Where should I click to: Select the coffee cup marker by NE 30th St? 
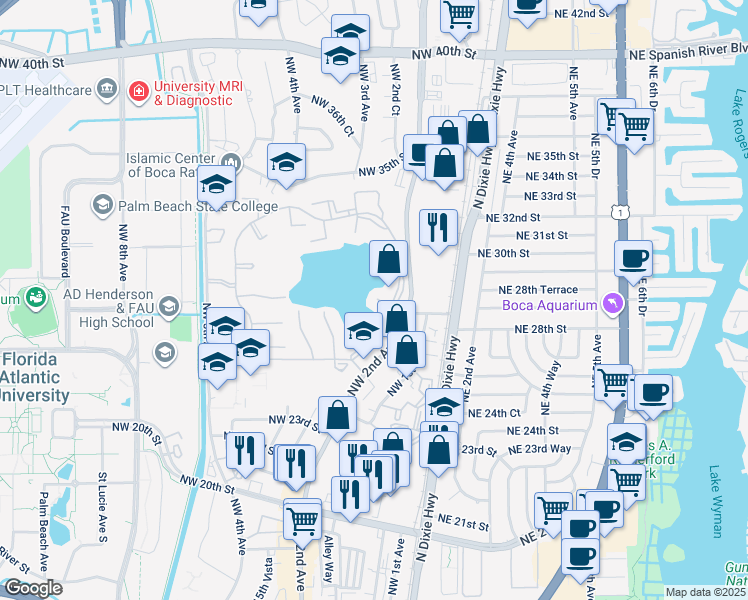633,258
